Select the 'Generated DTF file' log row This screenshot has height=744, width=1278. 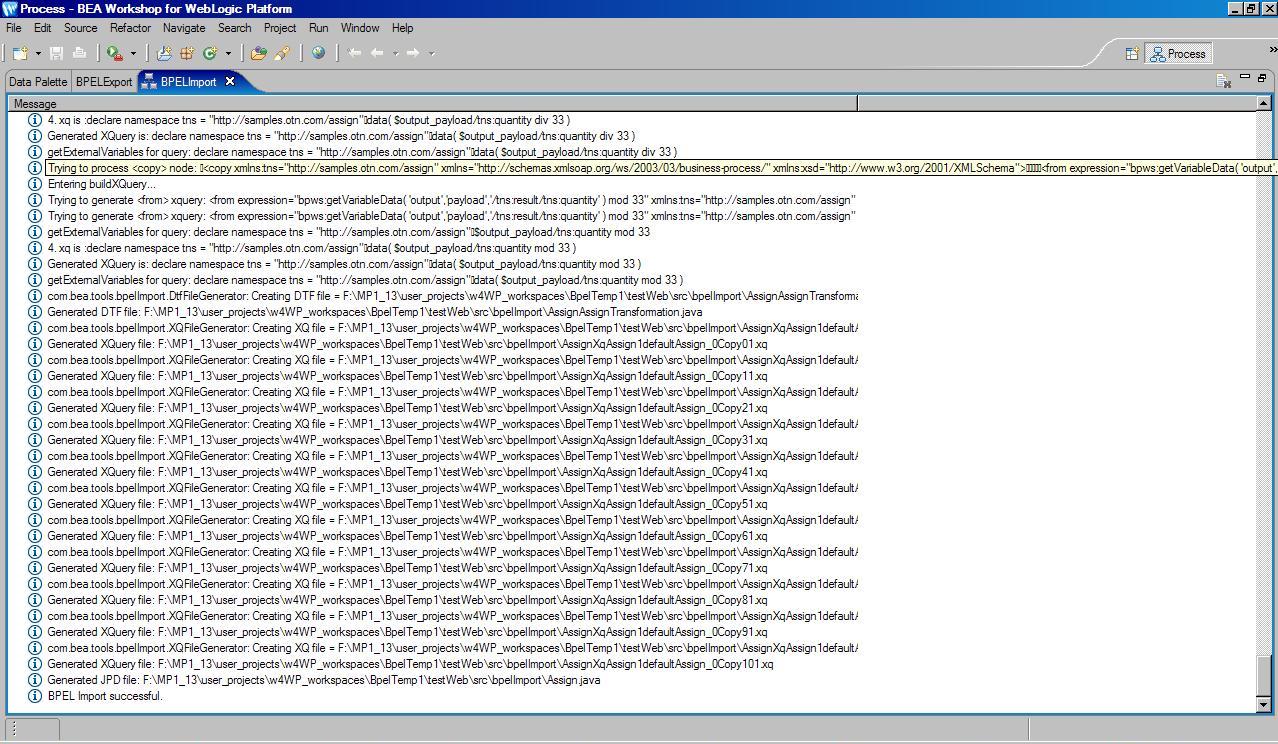tap(375, 312)
